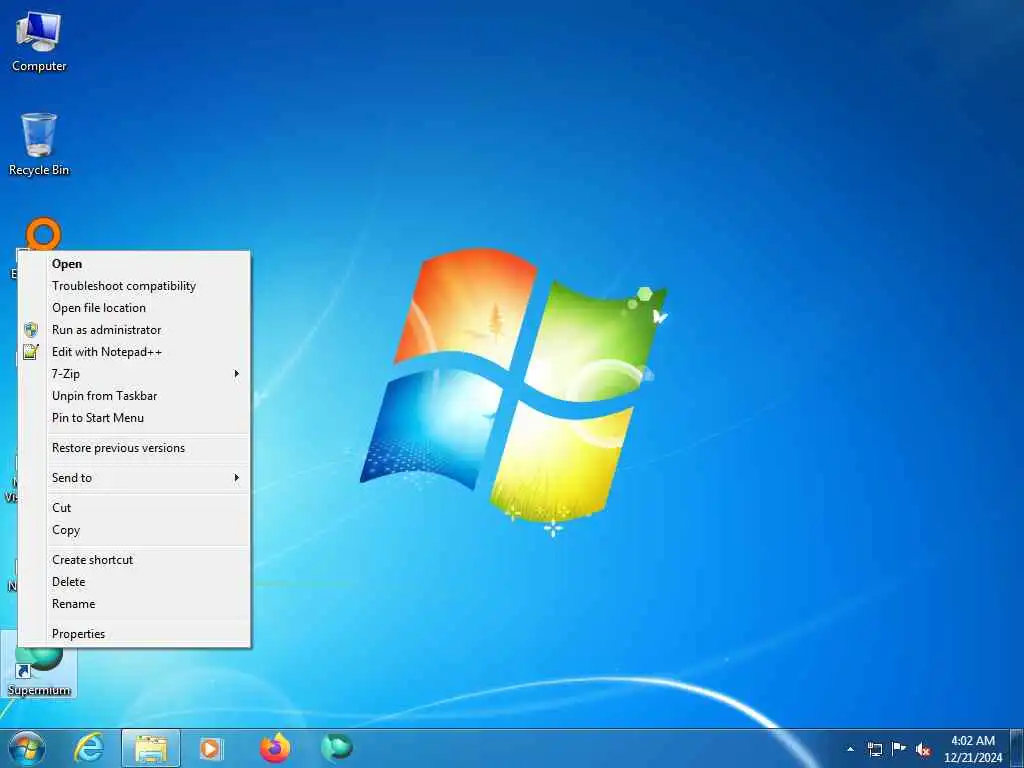
Task: Choose Edit with Notepad++
Action: tap(135, 352)
